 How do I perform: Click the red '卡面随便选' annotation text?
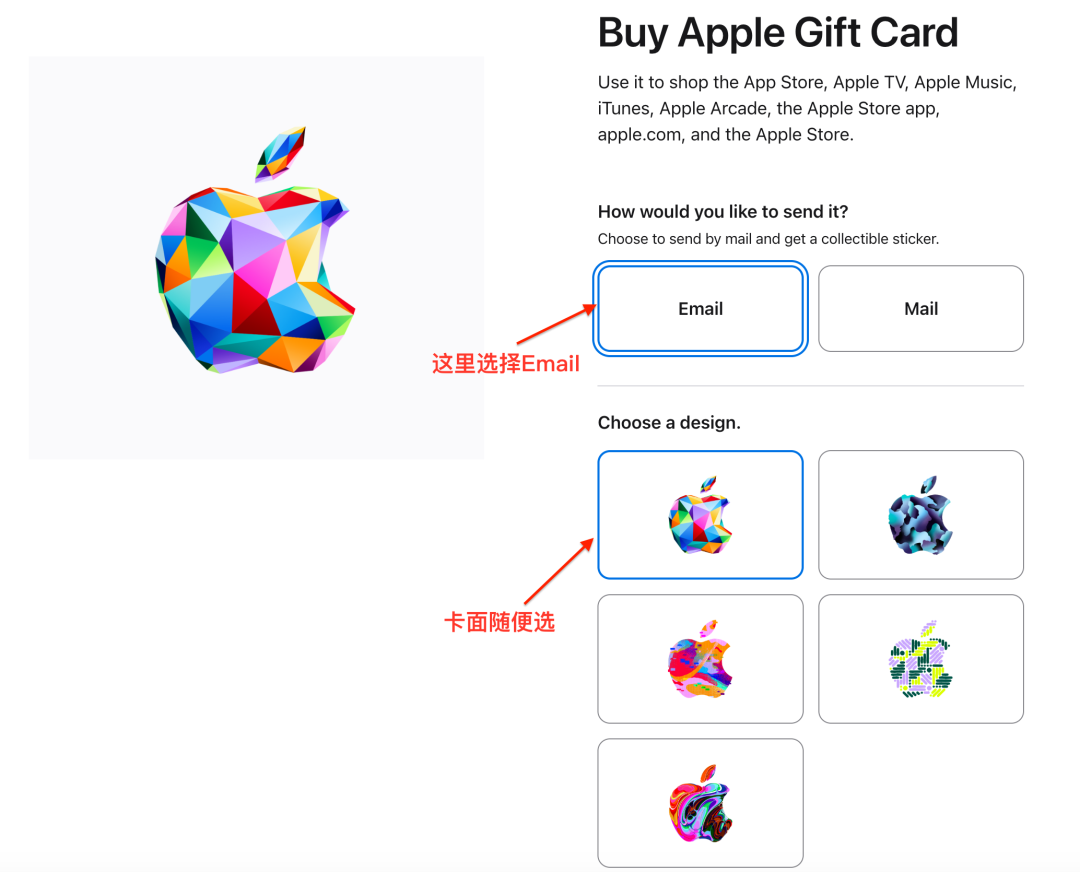(499, 622)
